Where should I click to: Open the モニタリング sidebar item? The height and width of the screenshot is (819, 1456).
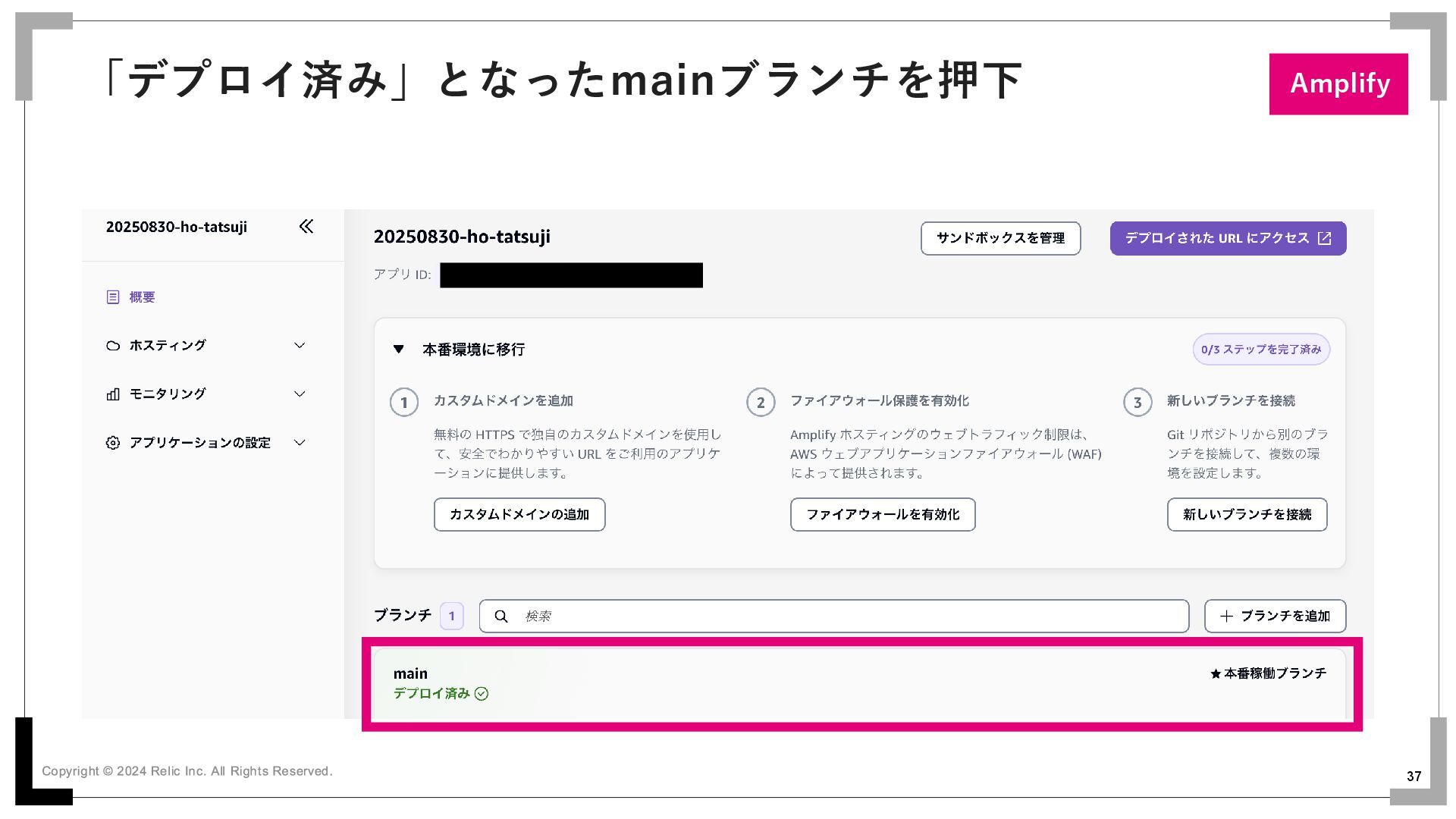click(168, 394)
